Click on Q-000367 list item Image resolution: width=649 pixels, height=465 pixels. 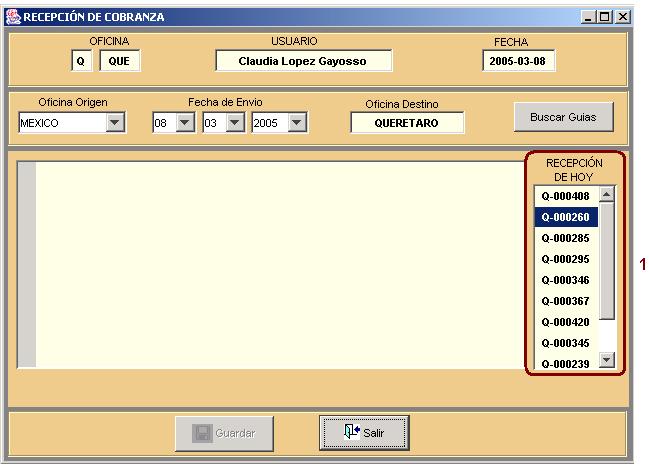tap(565, 301)
